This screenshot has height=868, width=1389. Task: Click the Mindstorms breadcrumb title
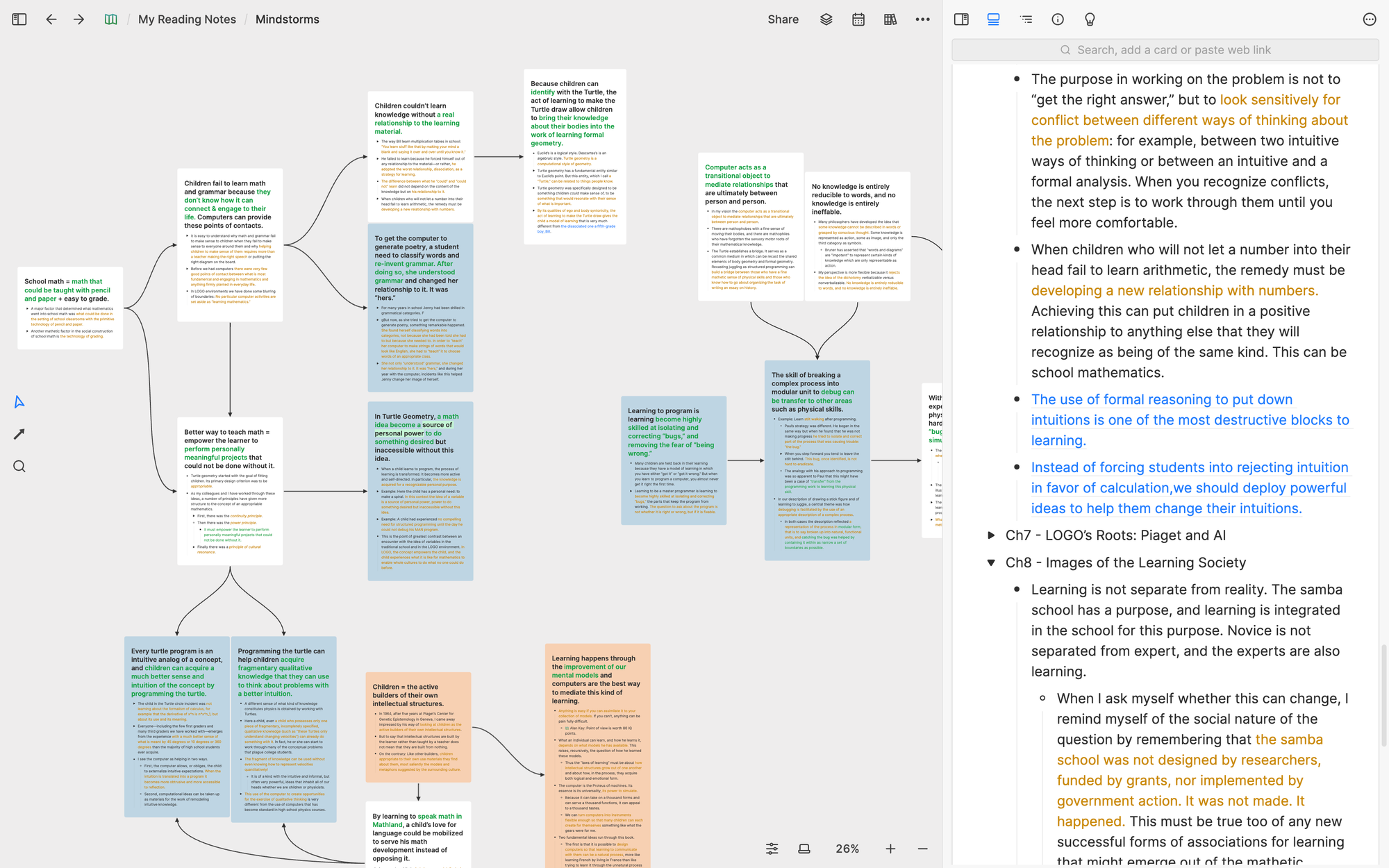click(x=287, y=19)
